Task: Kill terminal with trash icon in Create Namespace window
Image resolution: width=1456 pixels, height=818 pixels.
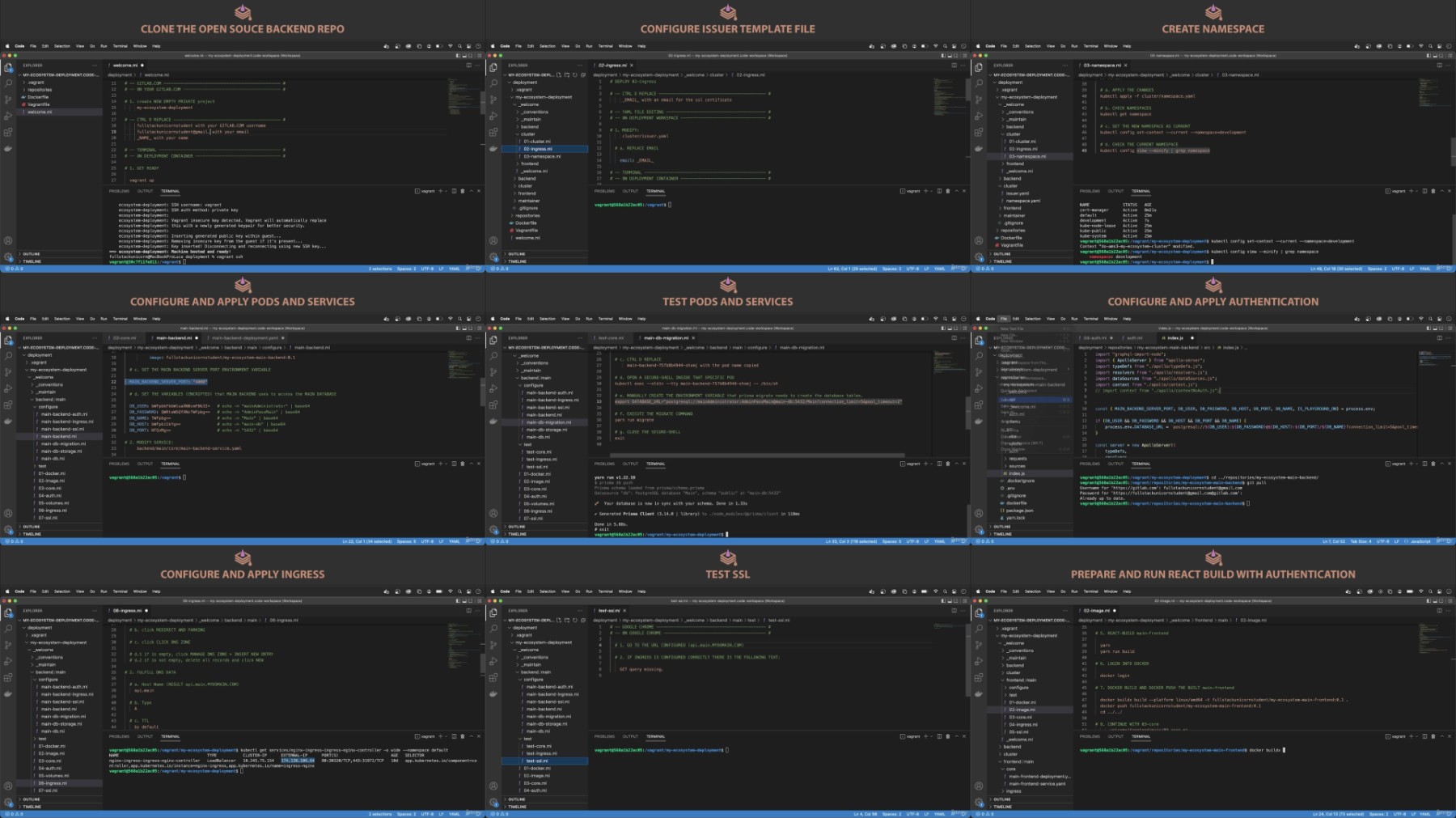Action: (x=1433, y=191)
